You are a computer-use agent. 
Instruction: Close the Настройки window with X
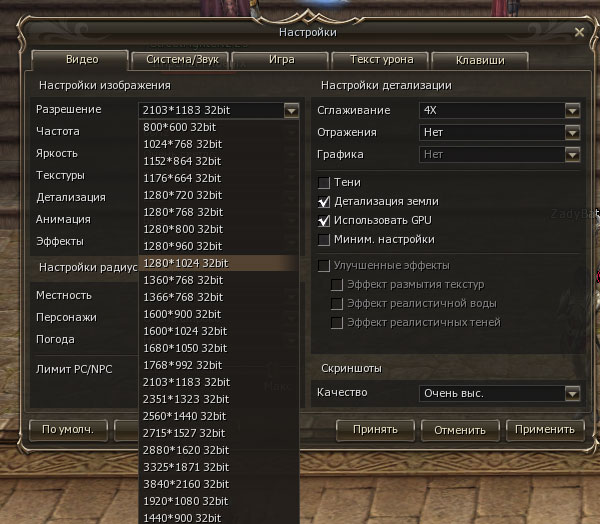[x=579, y=32]
